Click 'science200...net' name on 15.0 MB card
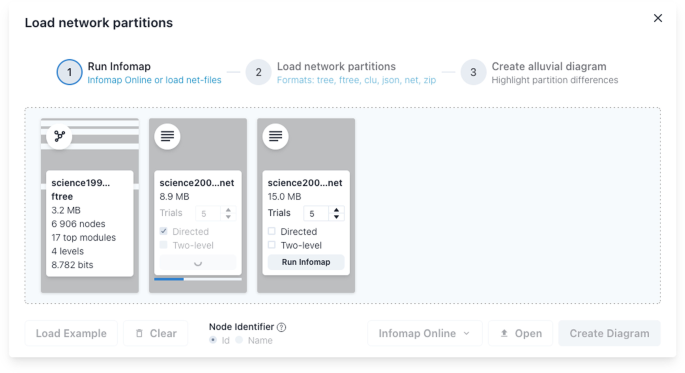Image resolution: width=685 pixels, height=373 pixels. click(x=305, y=183)
